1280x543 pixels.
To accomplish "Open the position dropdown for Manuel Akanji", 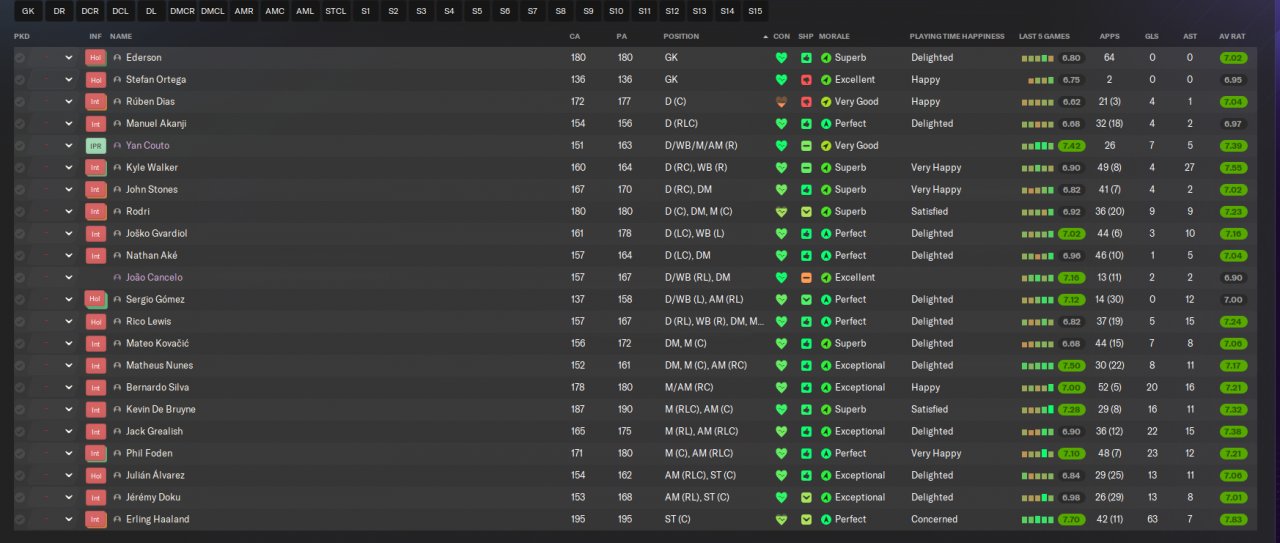I will point(69,124).
